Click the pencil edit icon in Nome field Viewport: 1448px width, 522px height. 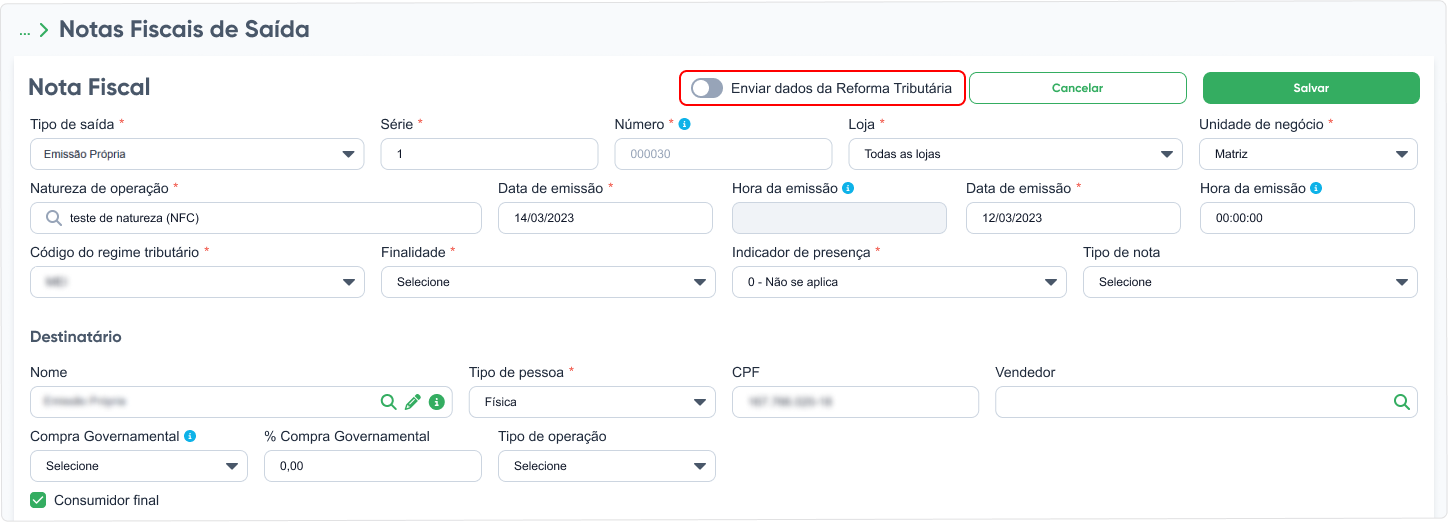tap(413, 402)
